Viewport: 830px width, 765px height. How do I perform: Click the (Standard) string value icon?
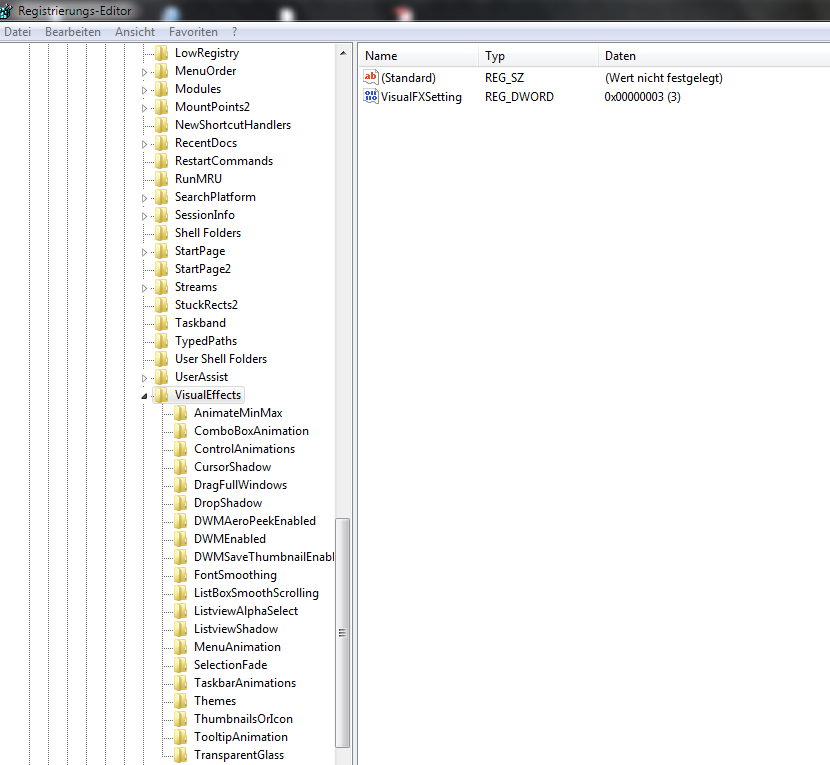pyautogui.click(x=371, y=78)
